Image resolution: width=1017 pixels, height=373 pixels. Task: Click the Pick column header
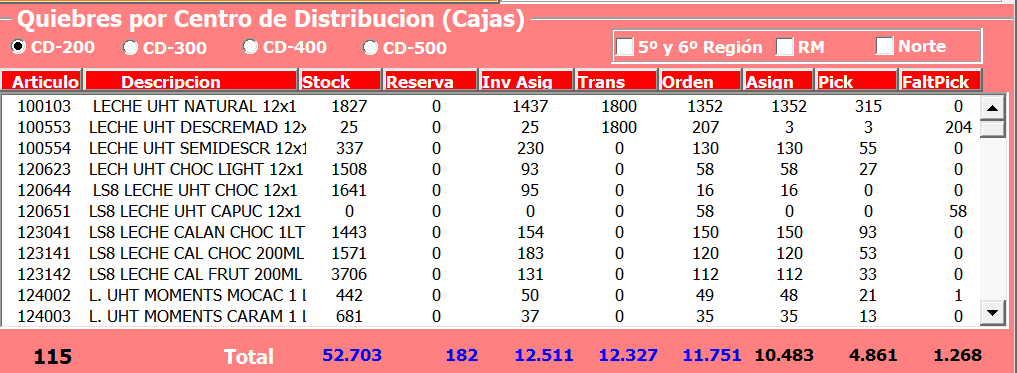tap(856, 80)
